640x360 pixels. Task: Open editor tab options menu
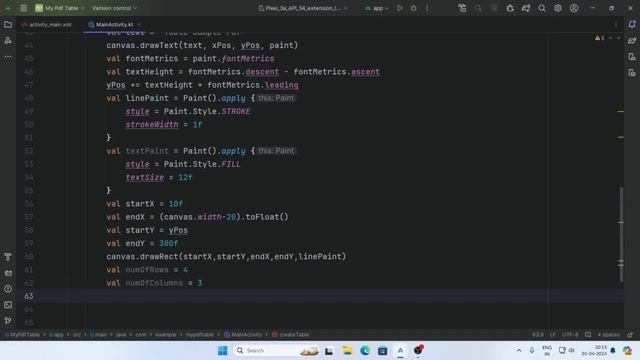click(616, 24)
